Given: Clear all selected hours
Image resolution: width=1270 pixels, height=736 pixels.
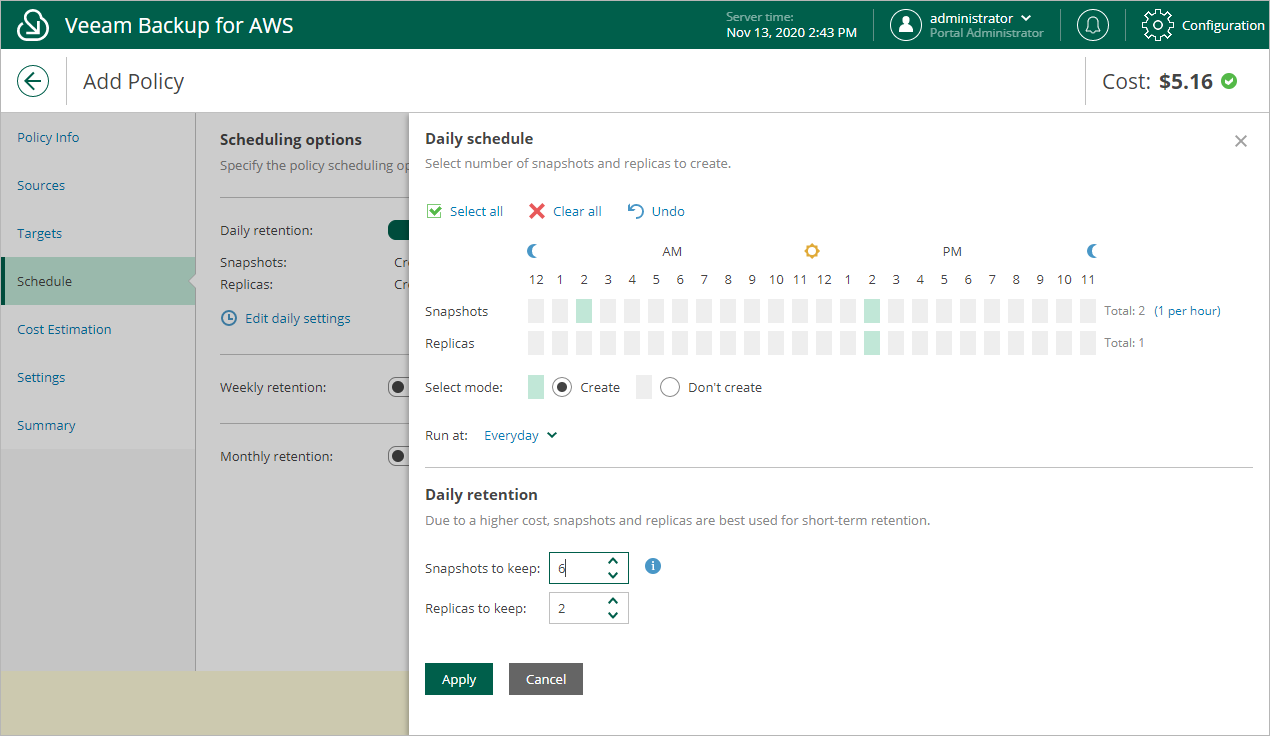Looking at the screenshot, I should [x=565, y=211].
